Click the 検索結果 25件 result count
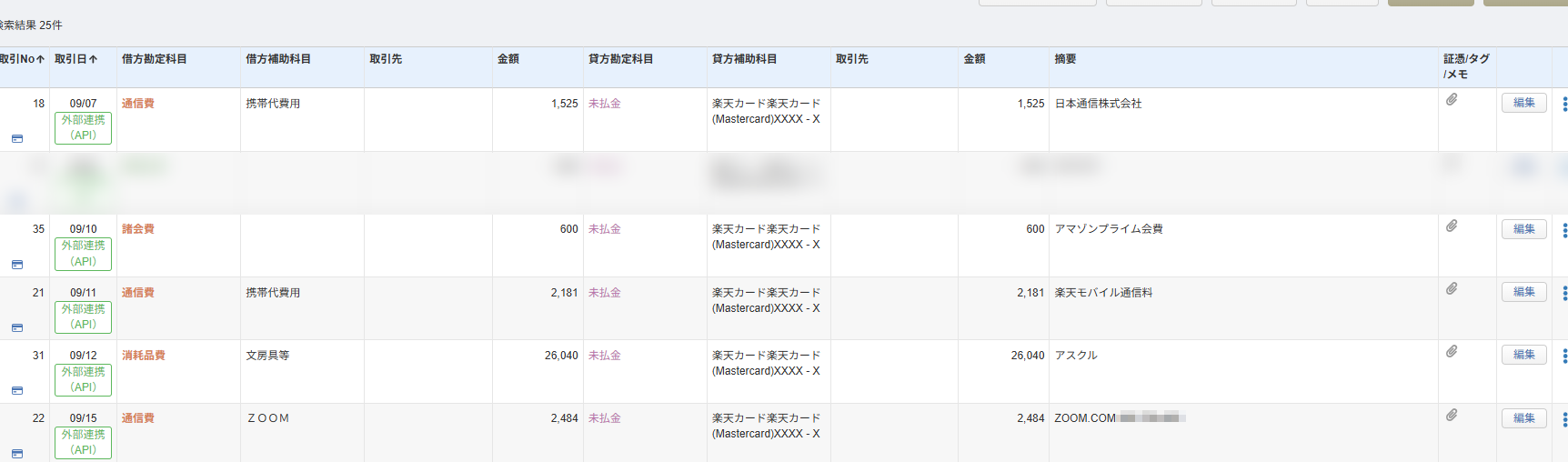The image size is (1568, 462). (31, 25)
